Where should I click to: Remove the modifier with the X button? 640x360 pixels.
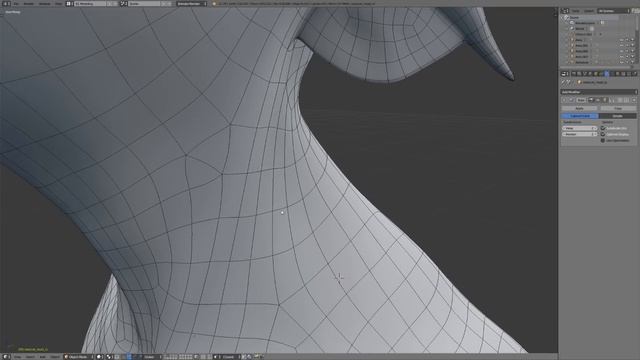[634, 100]
